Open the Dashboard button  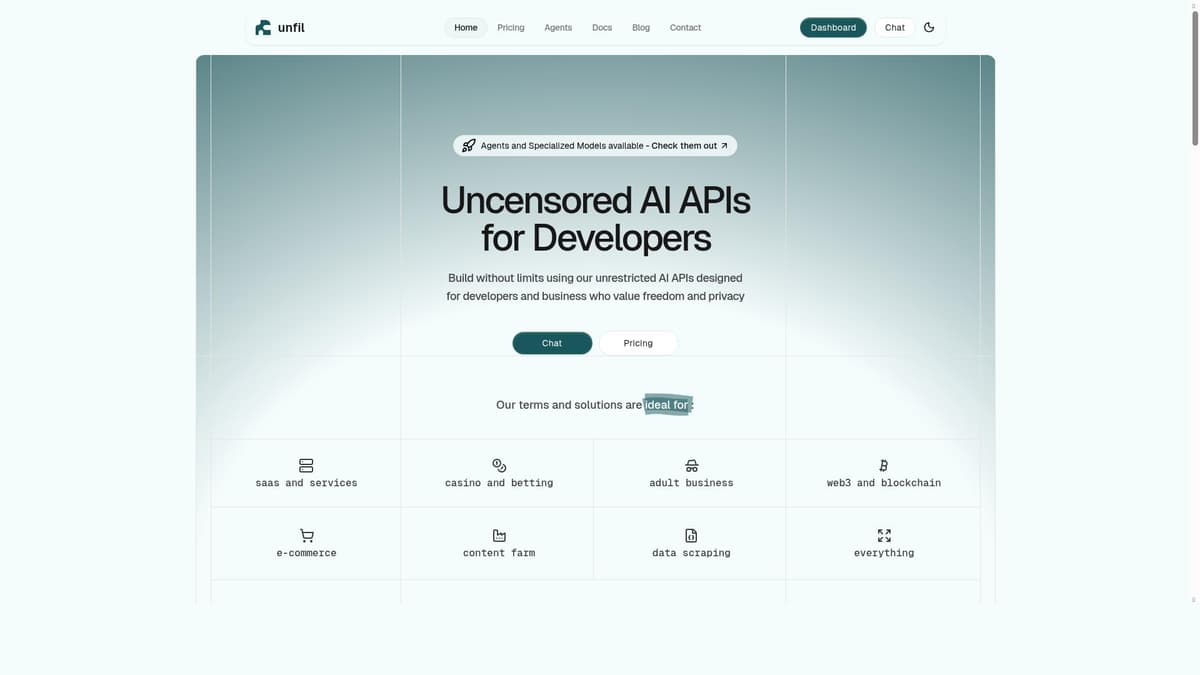click(833, 28)
